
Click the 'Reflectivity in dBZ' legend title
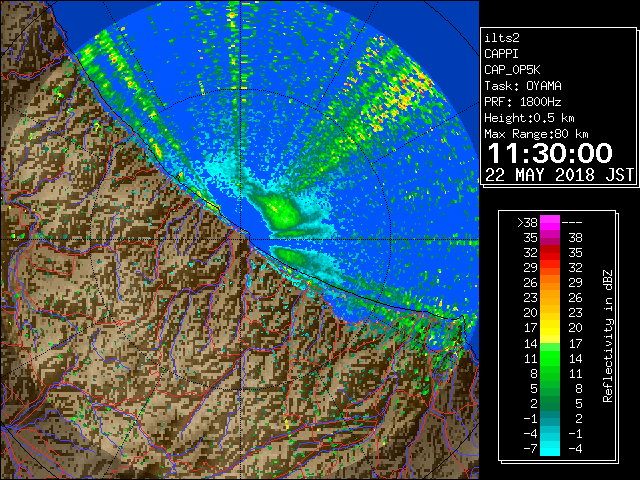coord(607,336)
